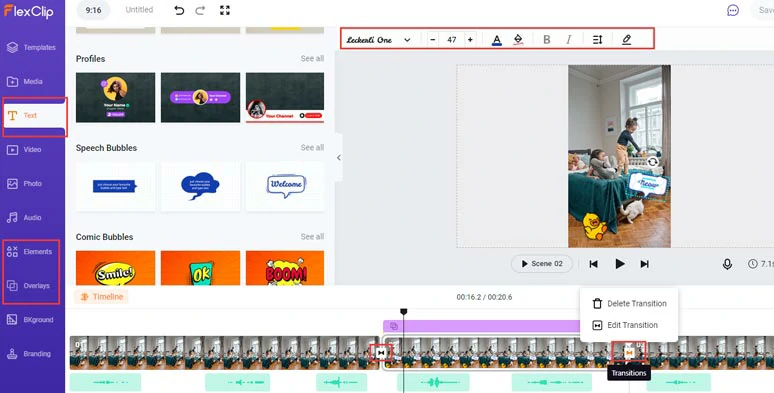Open the 9:16 aspect ratio selector
Image resolution: width=774 pixels, height=393 pixels.
click(x=93, y=10)
